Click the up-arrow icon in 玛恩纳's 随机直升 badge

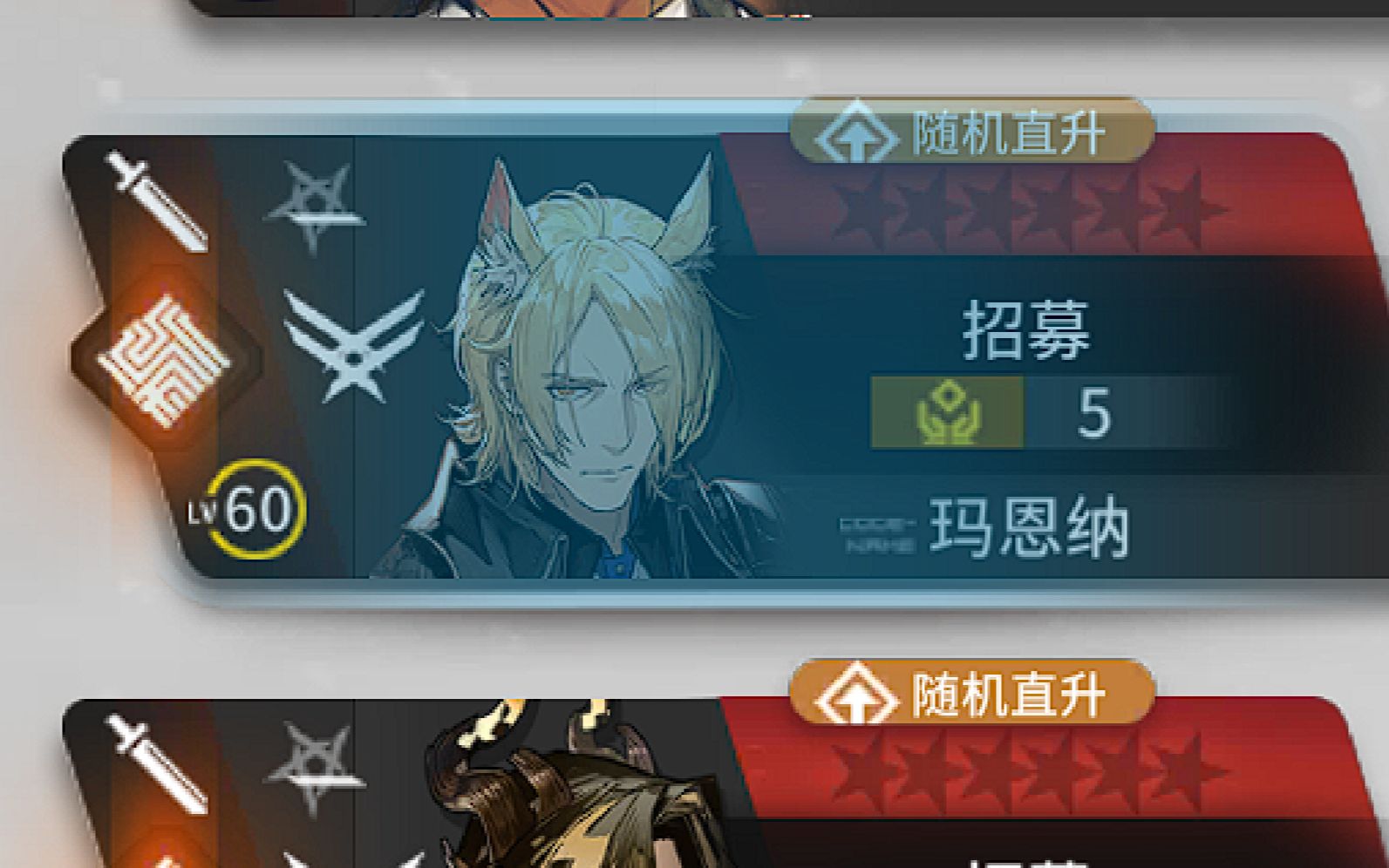tap(857, 134)
